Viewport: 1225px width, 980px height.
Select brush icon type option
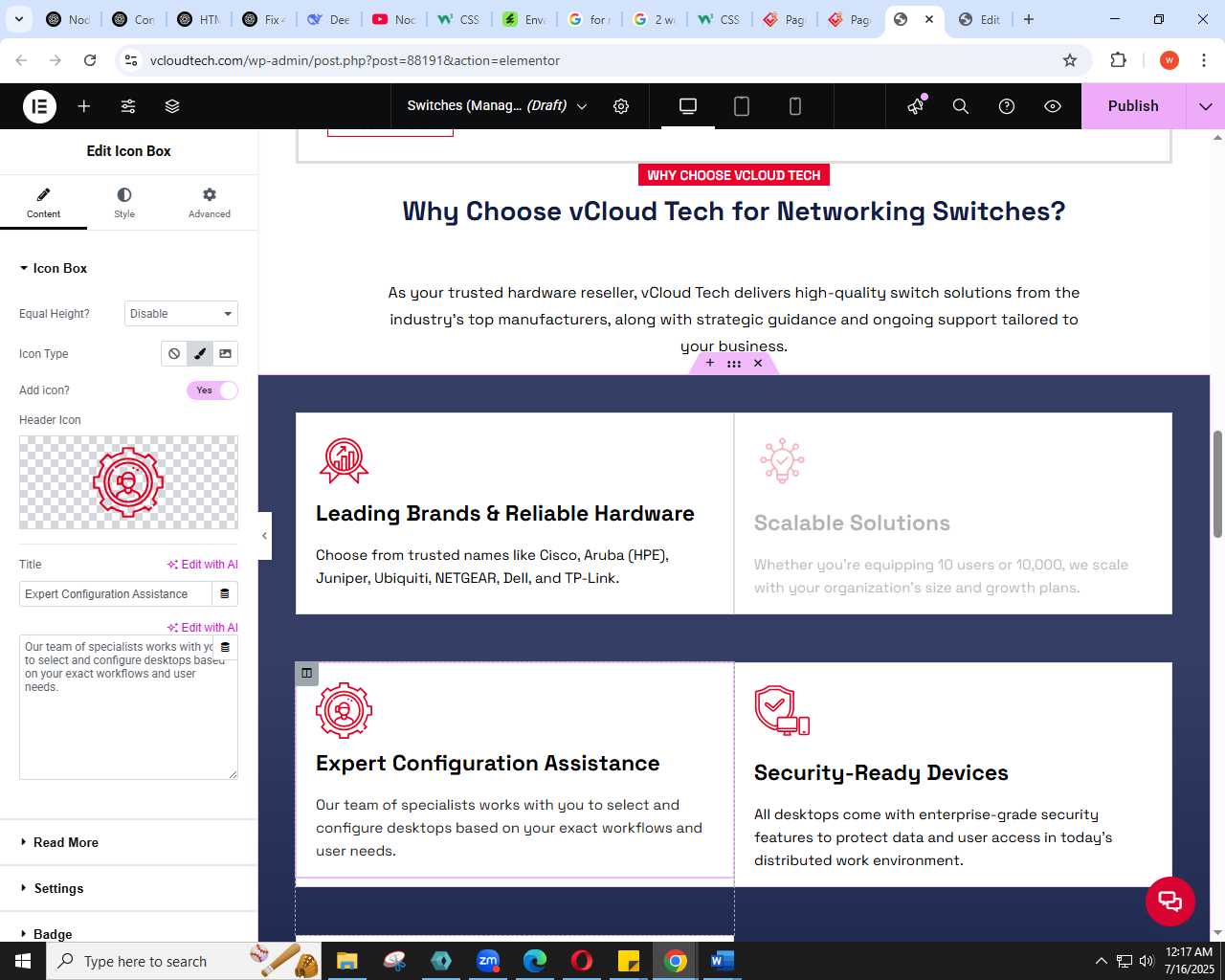(200, 354)
